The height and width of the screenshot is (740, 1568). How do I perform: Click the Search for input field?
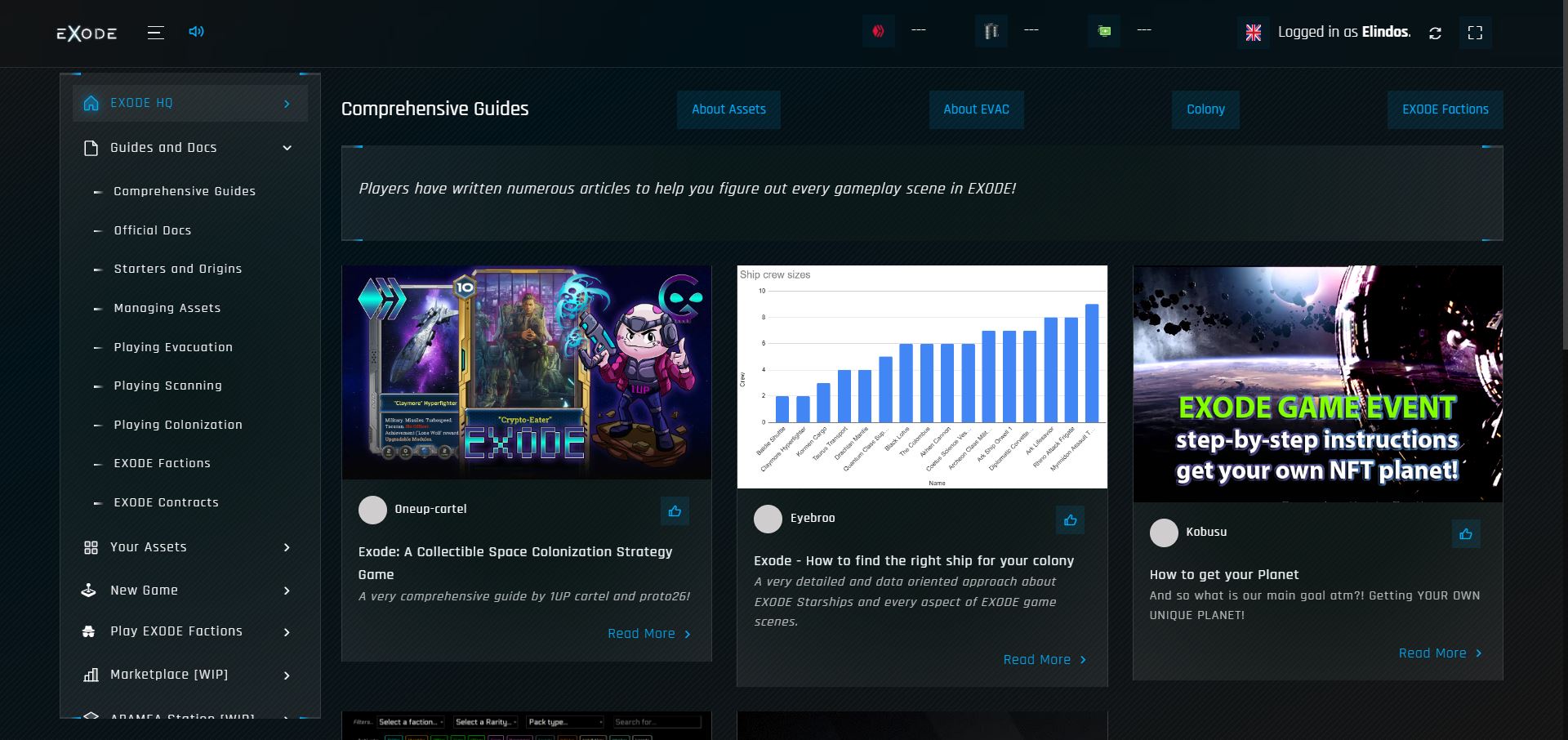point(657,722)
